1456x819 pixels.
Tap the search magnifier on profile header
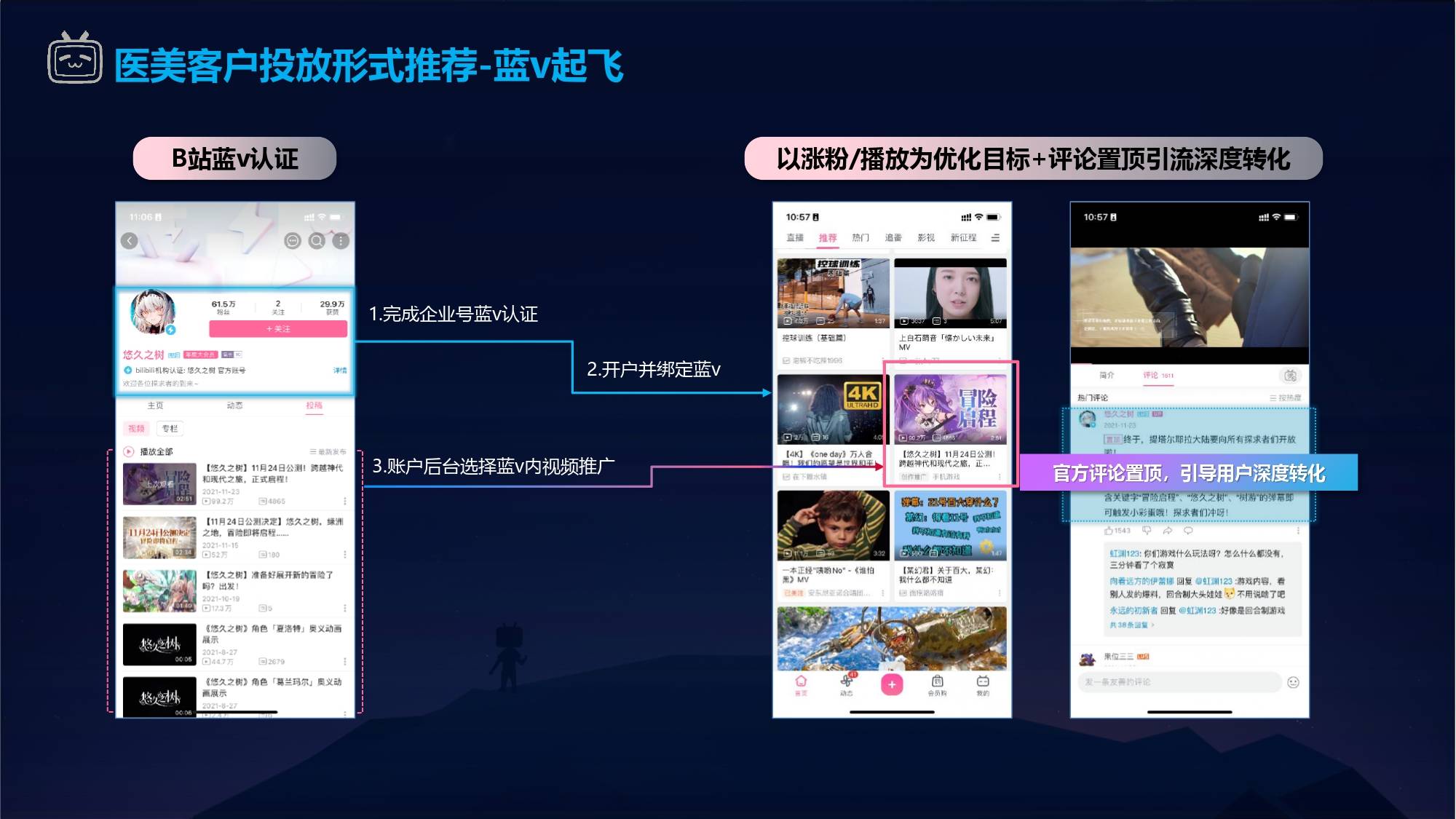click(x=317, y=241)
